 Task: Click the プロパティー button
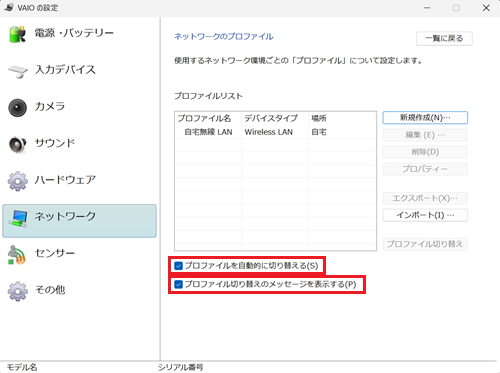[425, 169]
